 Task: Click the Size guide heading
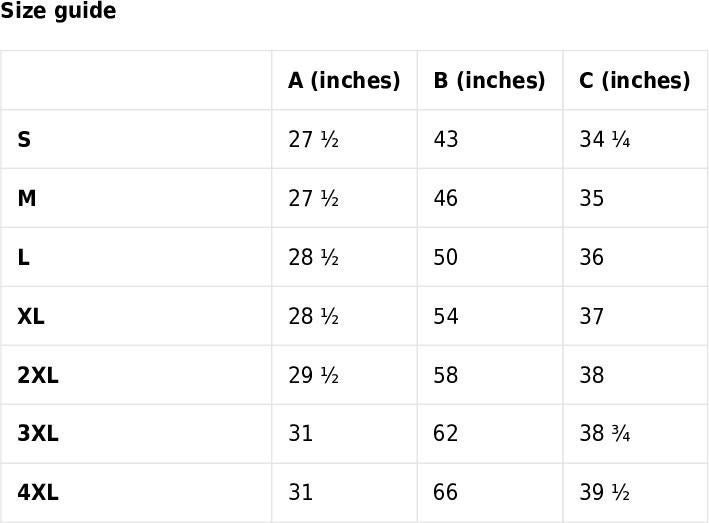tap(58, 10)
